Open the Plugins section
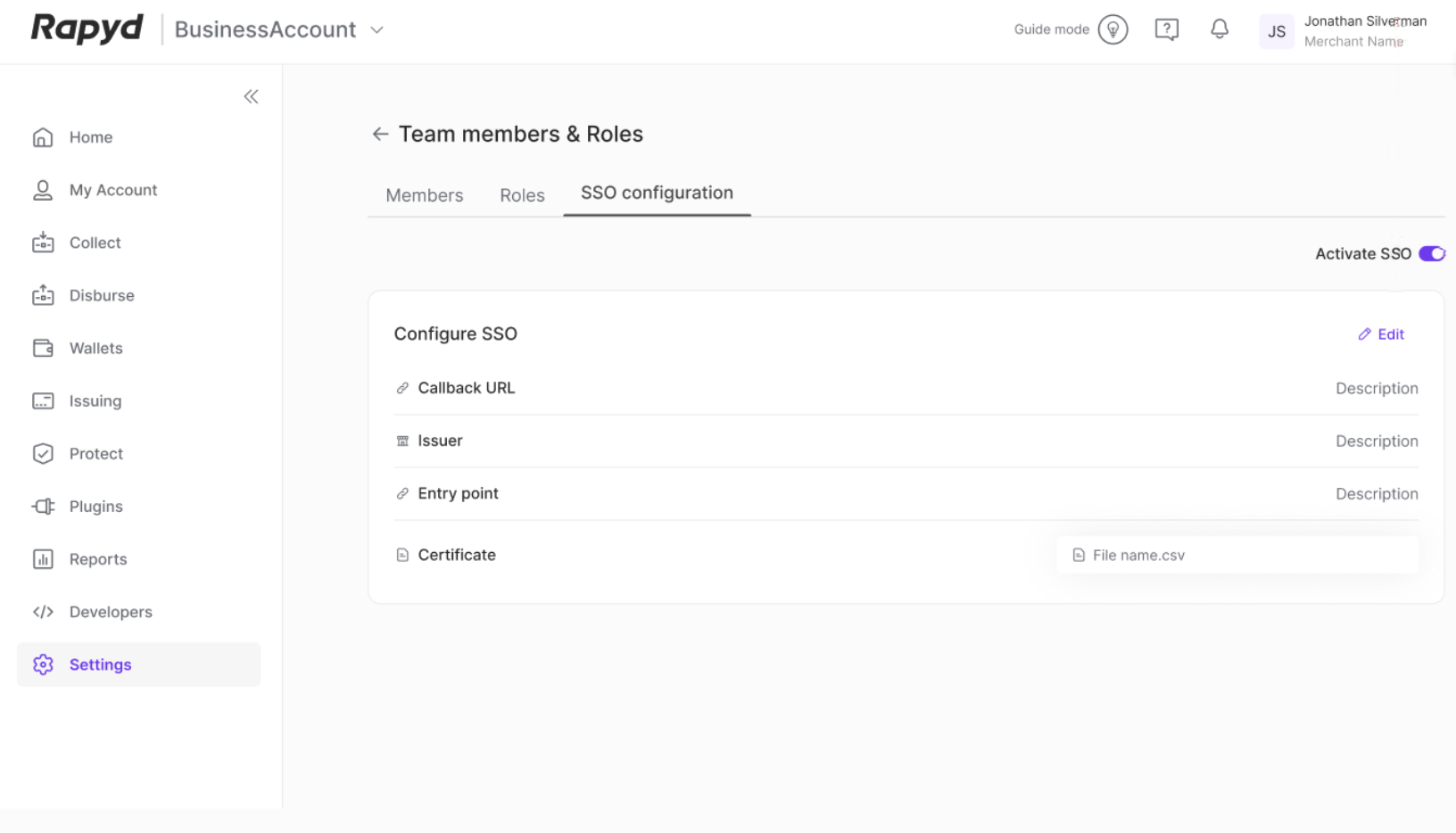The image size is (1456, 833). [x=95, y=506]
